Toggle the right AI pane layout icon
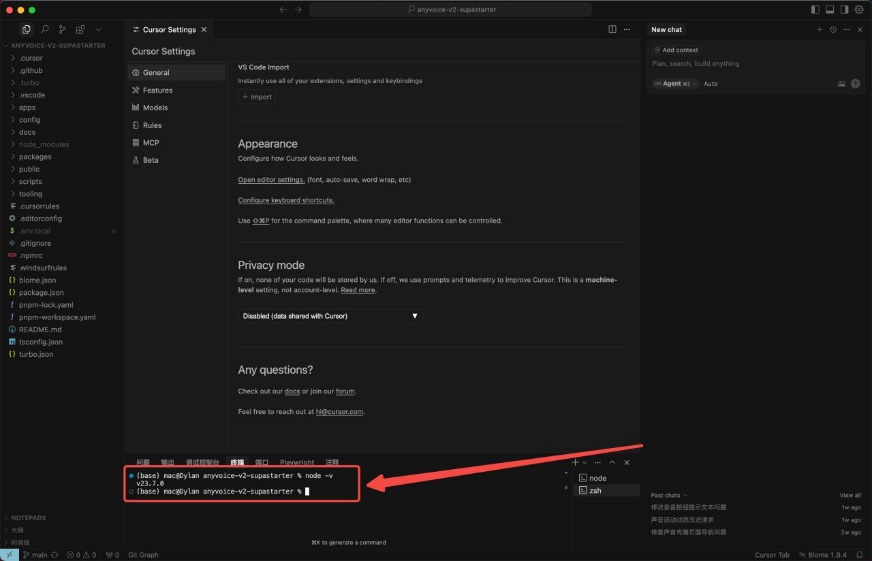Image resolution: width=872 pixels, height=561 pixels. (x=844, y=9)
